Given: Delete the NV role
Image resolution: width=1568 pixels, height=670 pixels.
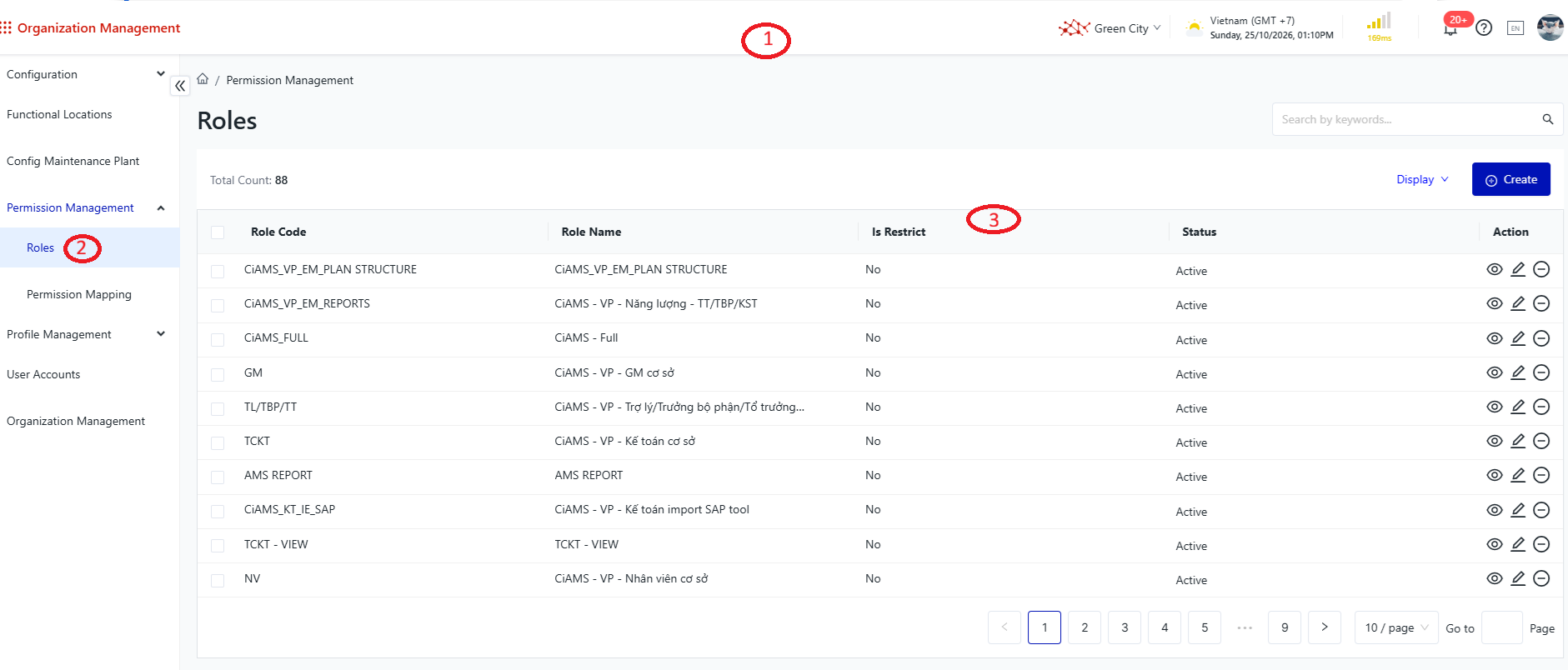Looking at the screenshot, I should [x=1541, y=578].
